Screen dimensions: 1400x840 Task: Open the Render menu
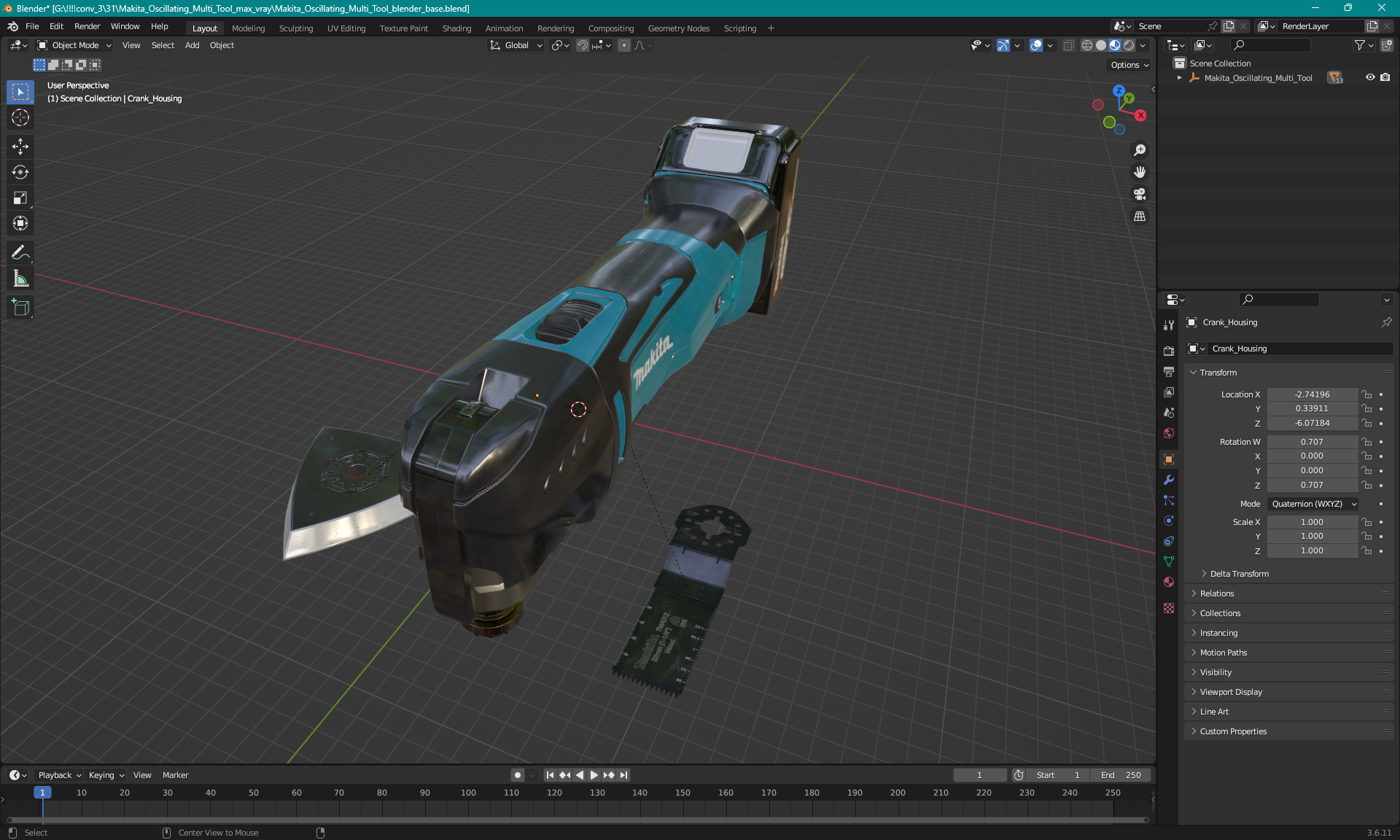pos(87,26)
